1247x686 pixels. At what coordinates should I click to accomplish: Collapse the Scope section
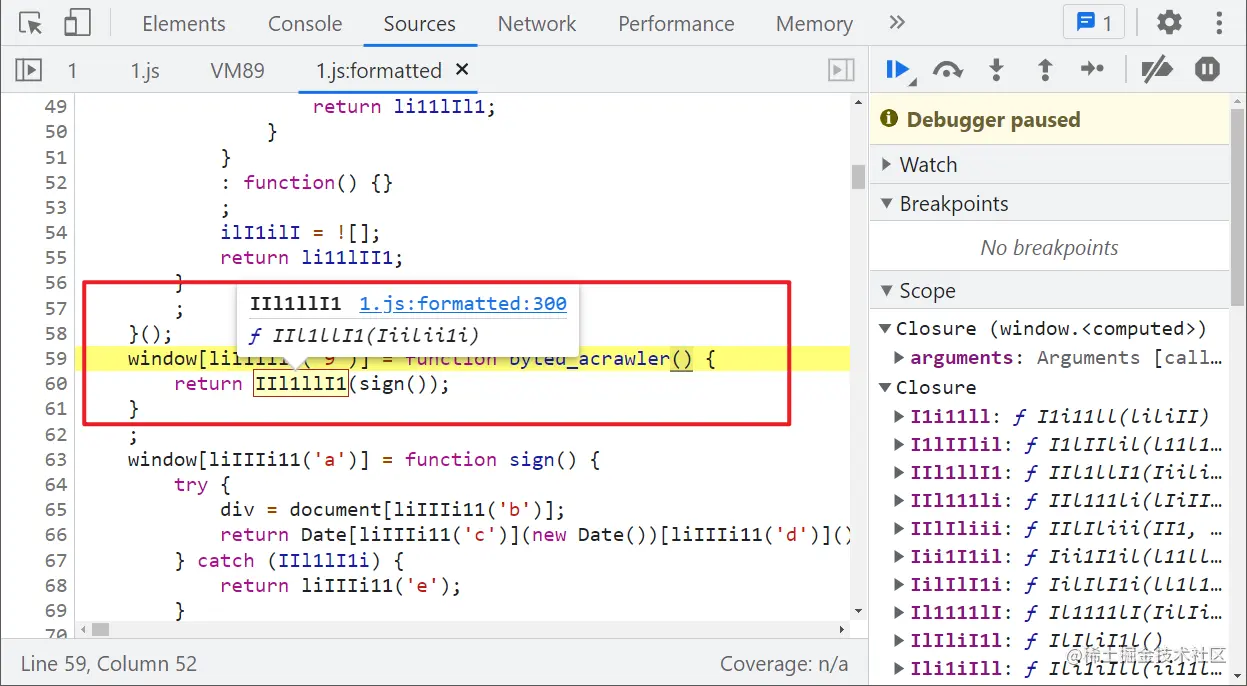point(1049,291)
